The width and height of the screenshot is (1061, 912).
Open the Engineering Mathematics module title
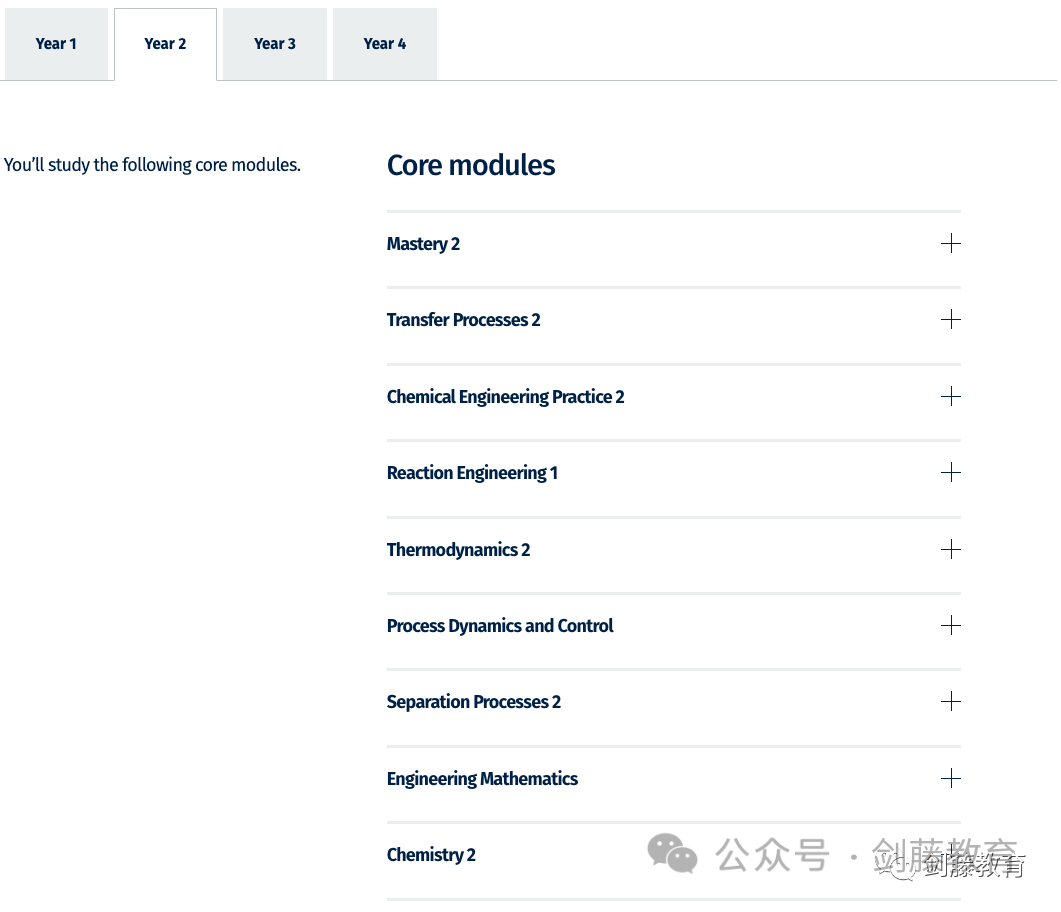pos(482,779)
